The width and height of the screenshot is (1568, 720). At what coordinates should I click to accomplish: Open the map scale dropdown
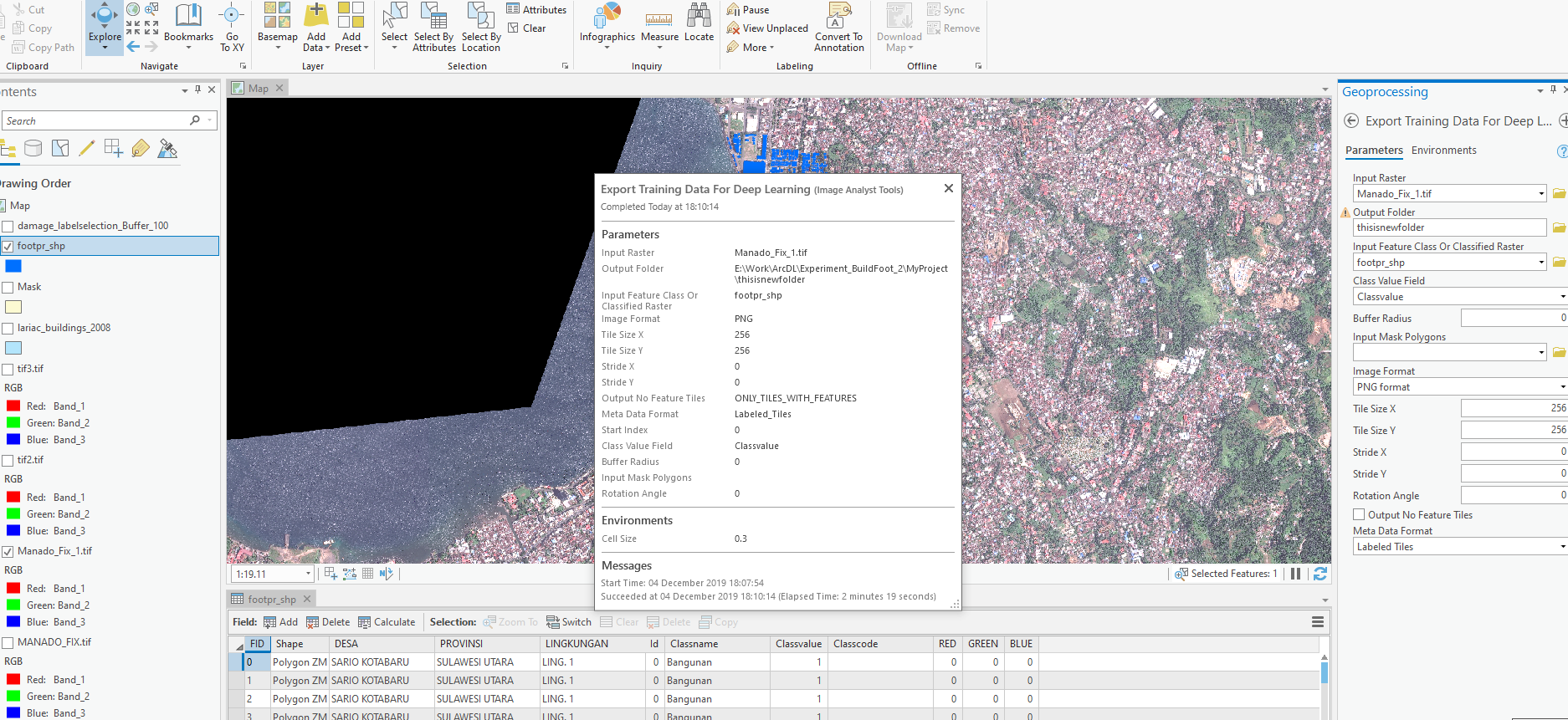pyautogui.click(x=308, y=574)
